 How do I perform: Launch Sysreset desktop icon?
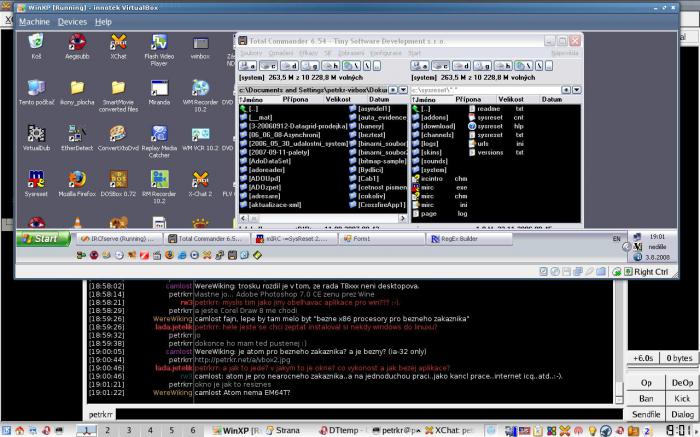(36, 184)
